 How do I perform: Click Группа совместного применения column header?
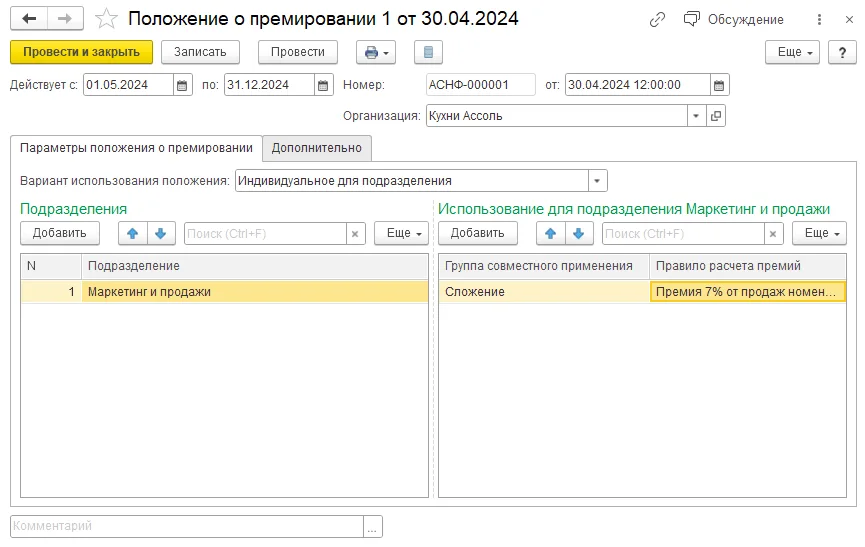click(x=544, y=266)
